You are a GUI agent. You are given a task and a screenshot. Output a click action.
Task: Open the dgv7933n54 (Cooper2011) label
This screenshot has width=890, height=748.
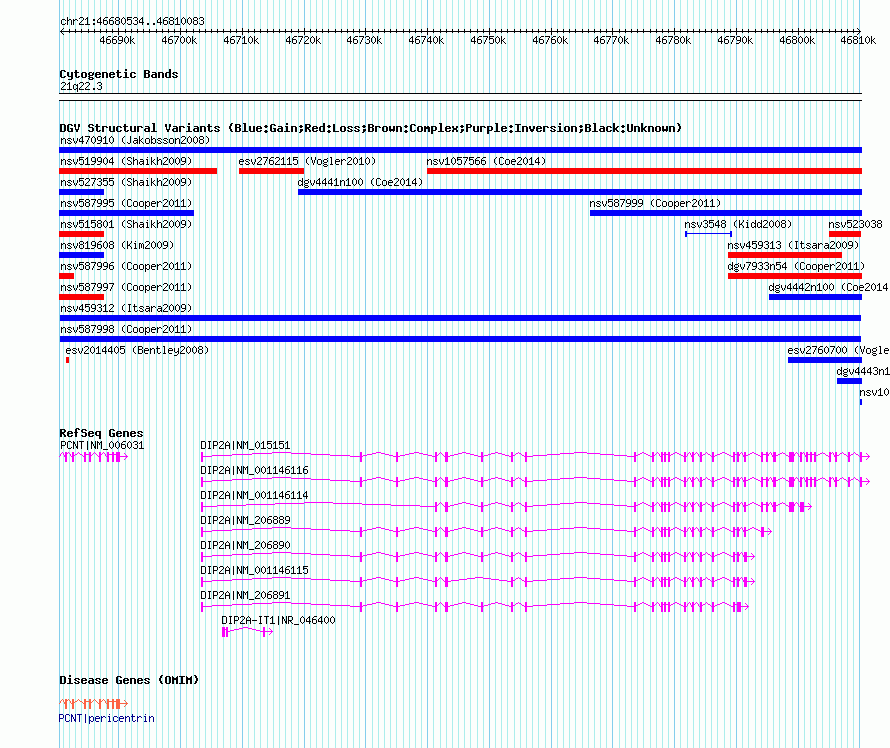pyautogui.click(x=796, y=266)
